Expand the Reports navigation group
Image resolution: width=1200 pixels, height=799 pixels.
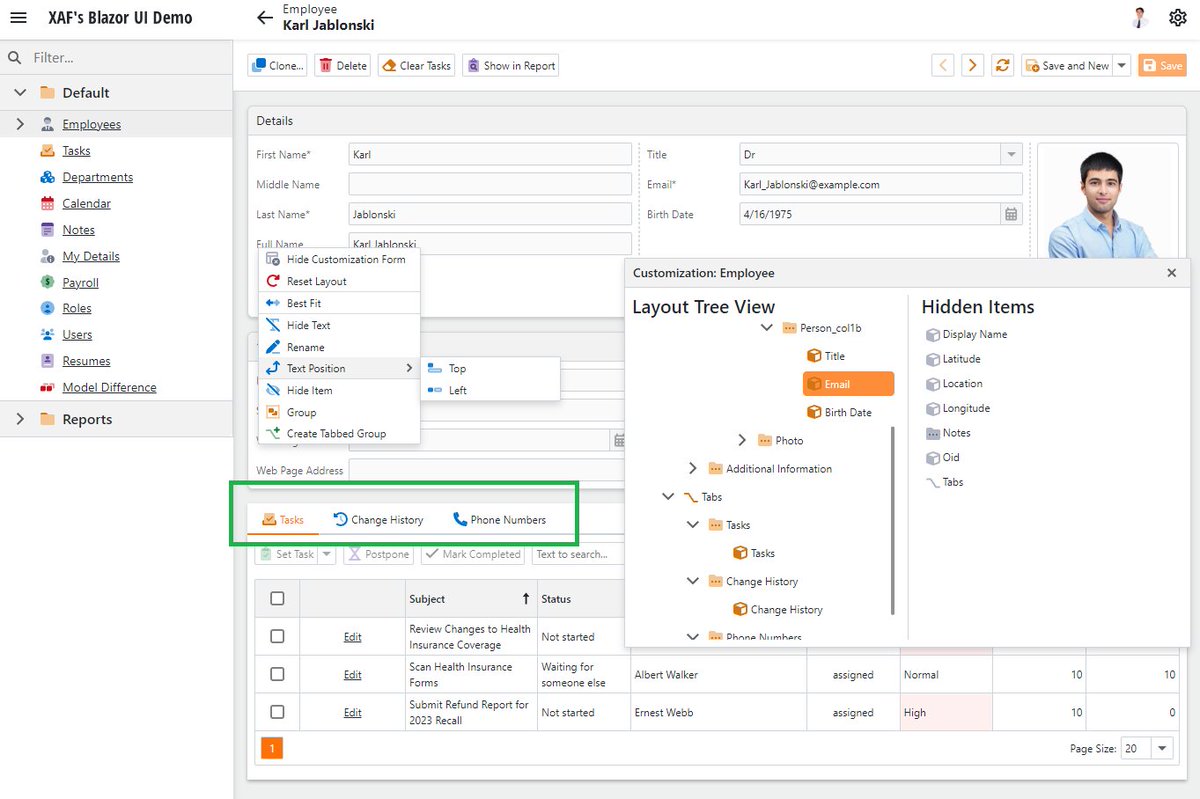(x=20, y=420)
